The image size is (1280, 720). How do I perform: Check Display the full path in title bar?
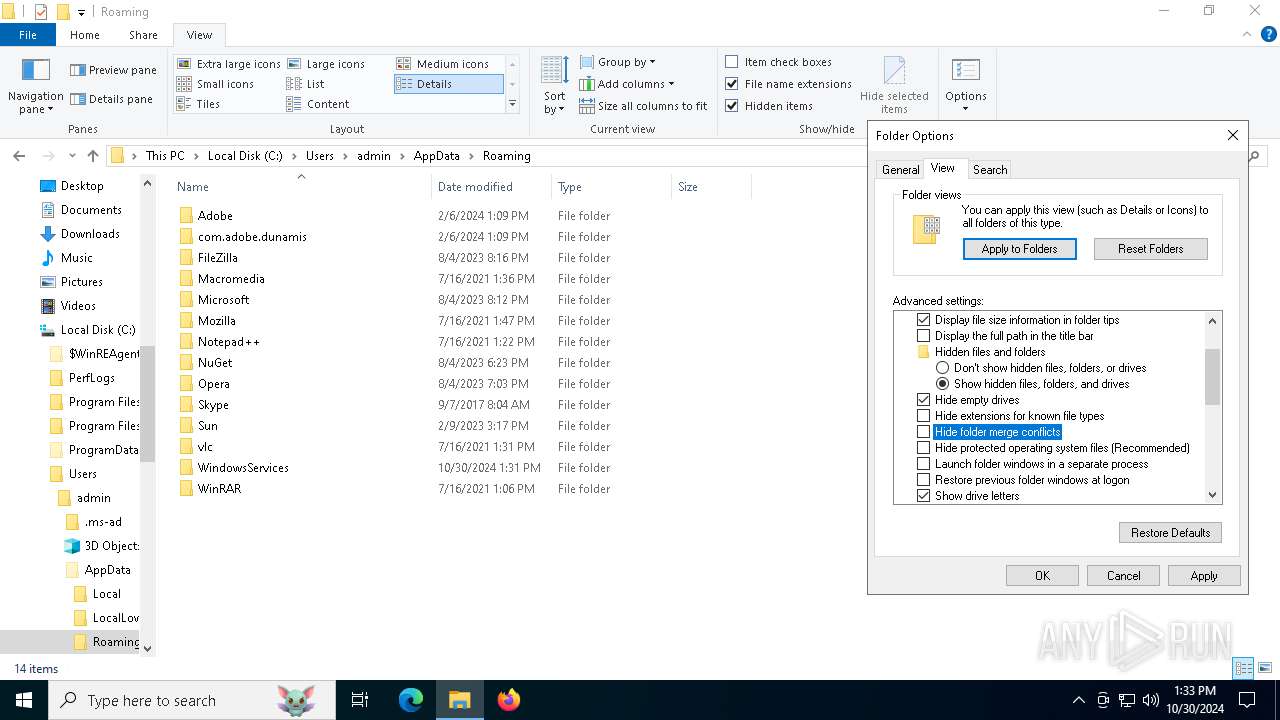click(x=924, y=336)
